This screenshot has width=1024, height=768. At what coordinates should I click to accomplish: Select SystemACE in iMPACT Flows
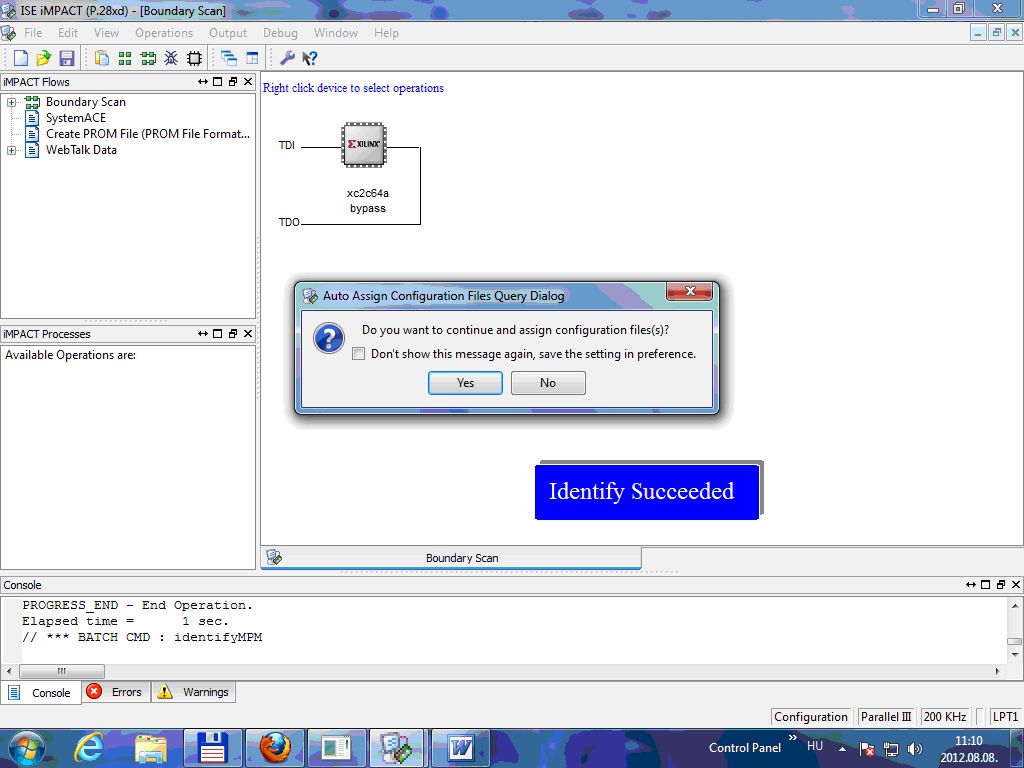pos(75,118)
